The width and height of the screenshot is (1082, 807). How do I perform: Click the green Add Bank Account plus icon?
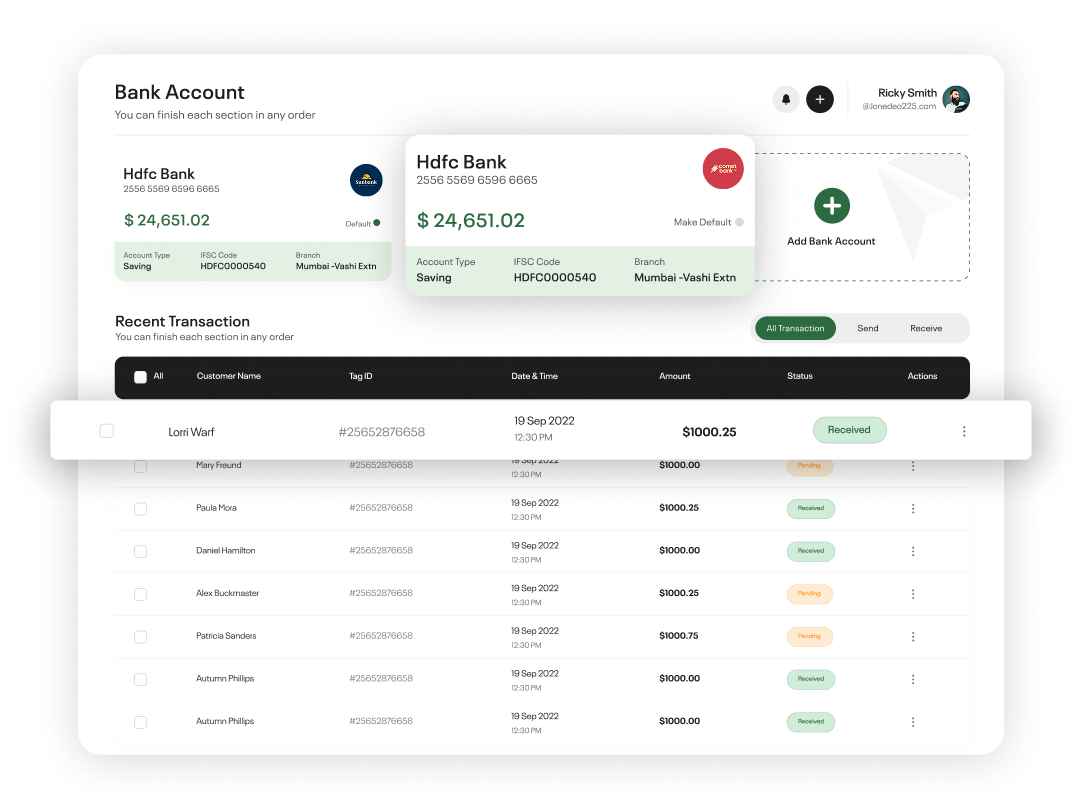[x=831, y=206]
